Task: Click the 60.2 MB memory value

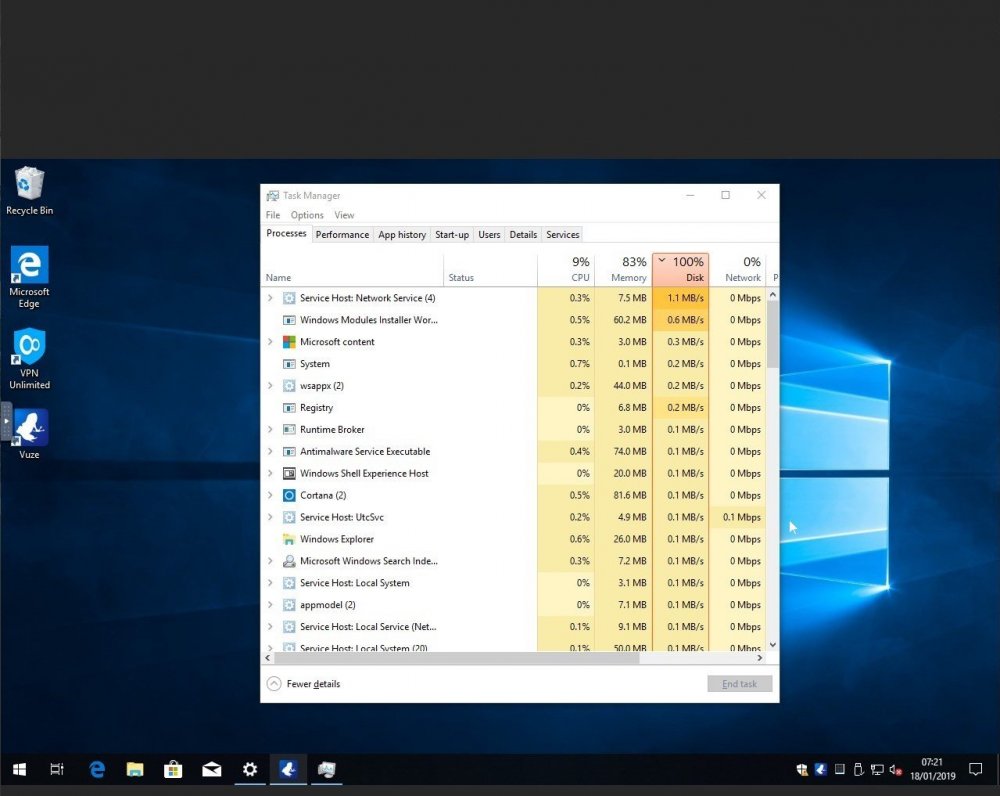Action: tap(630, 320)
